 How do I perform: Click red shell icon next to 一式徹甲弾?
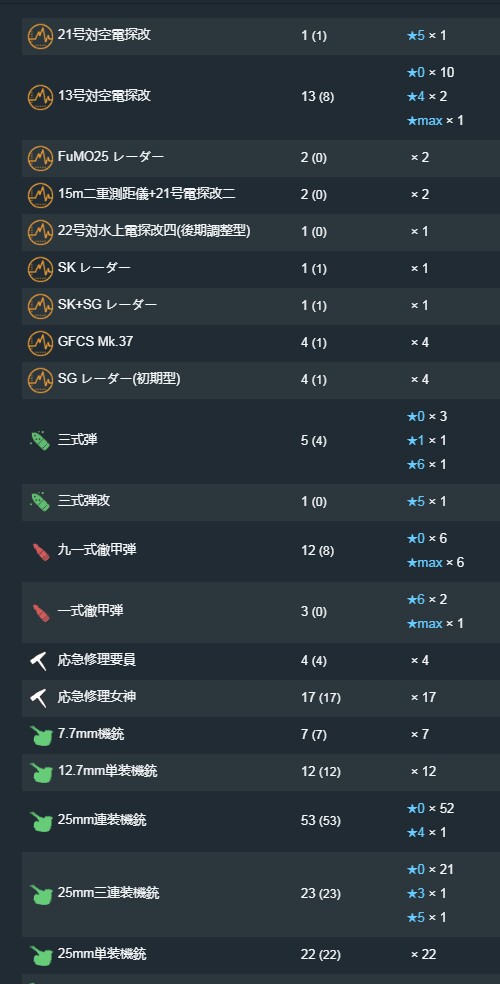coord(40,612)
